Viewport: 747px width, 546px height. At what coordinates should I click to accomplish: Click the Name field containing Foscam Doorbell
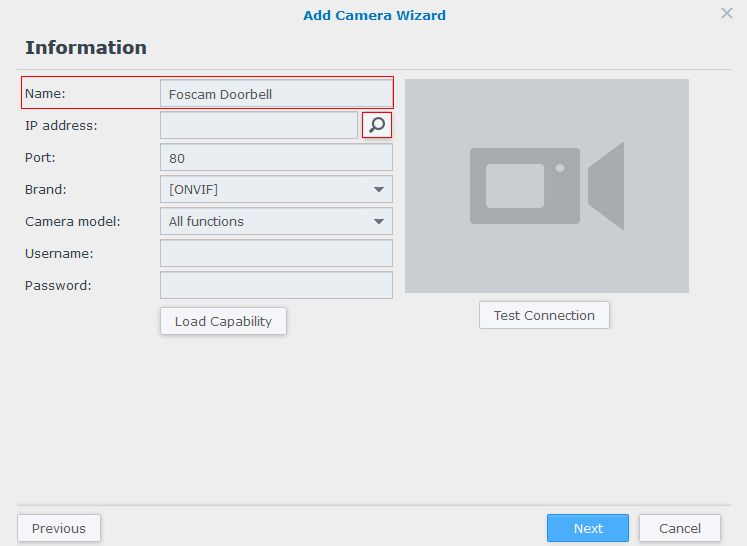[x=276, y=94]
